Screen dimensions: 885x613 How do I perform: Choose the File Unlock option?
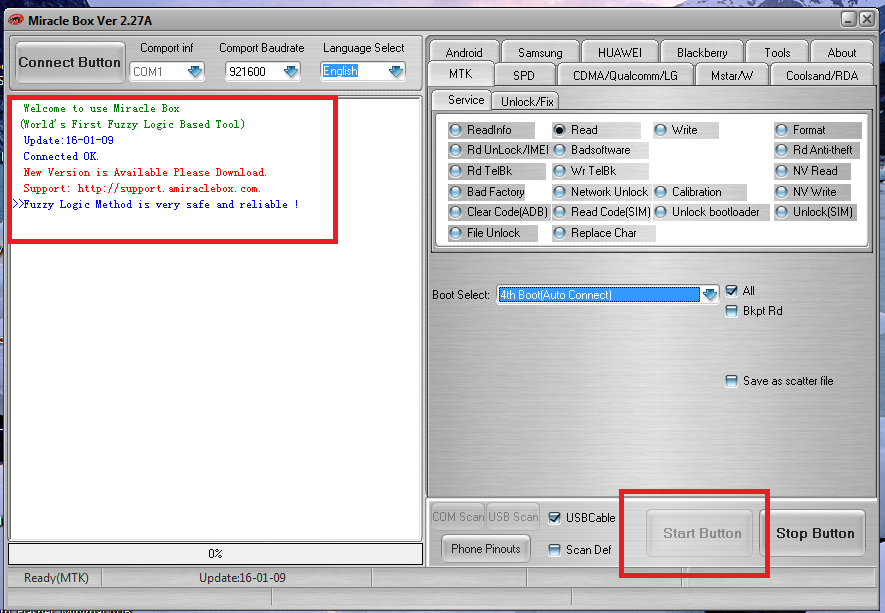click(455, 233)
